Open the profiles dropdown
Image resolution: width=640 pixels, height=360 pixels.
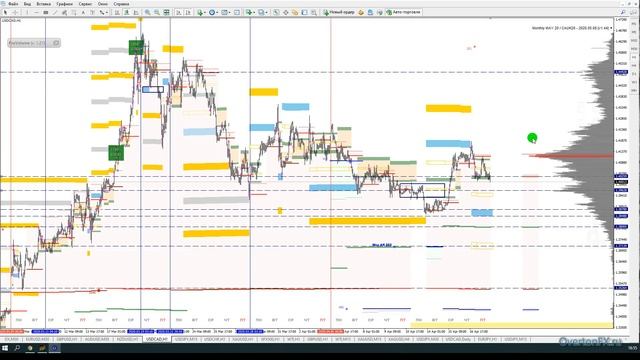[x=261, y=12]
